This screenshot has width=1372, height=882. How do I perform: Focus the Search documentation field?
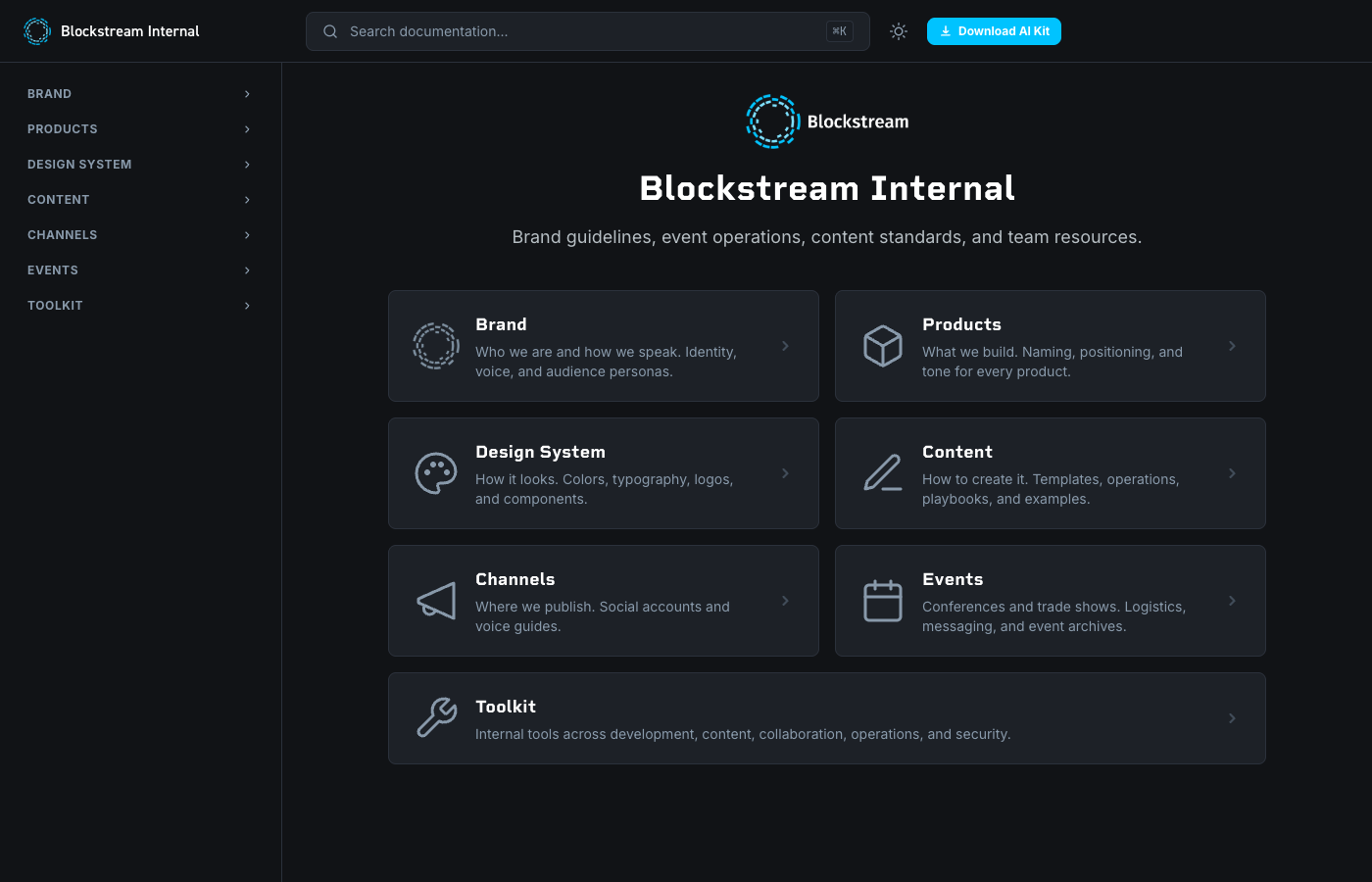tap(588, 31)
